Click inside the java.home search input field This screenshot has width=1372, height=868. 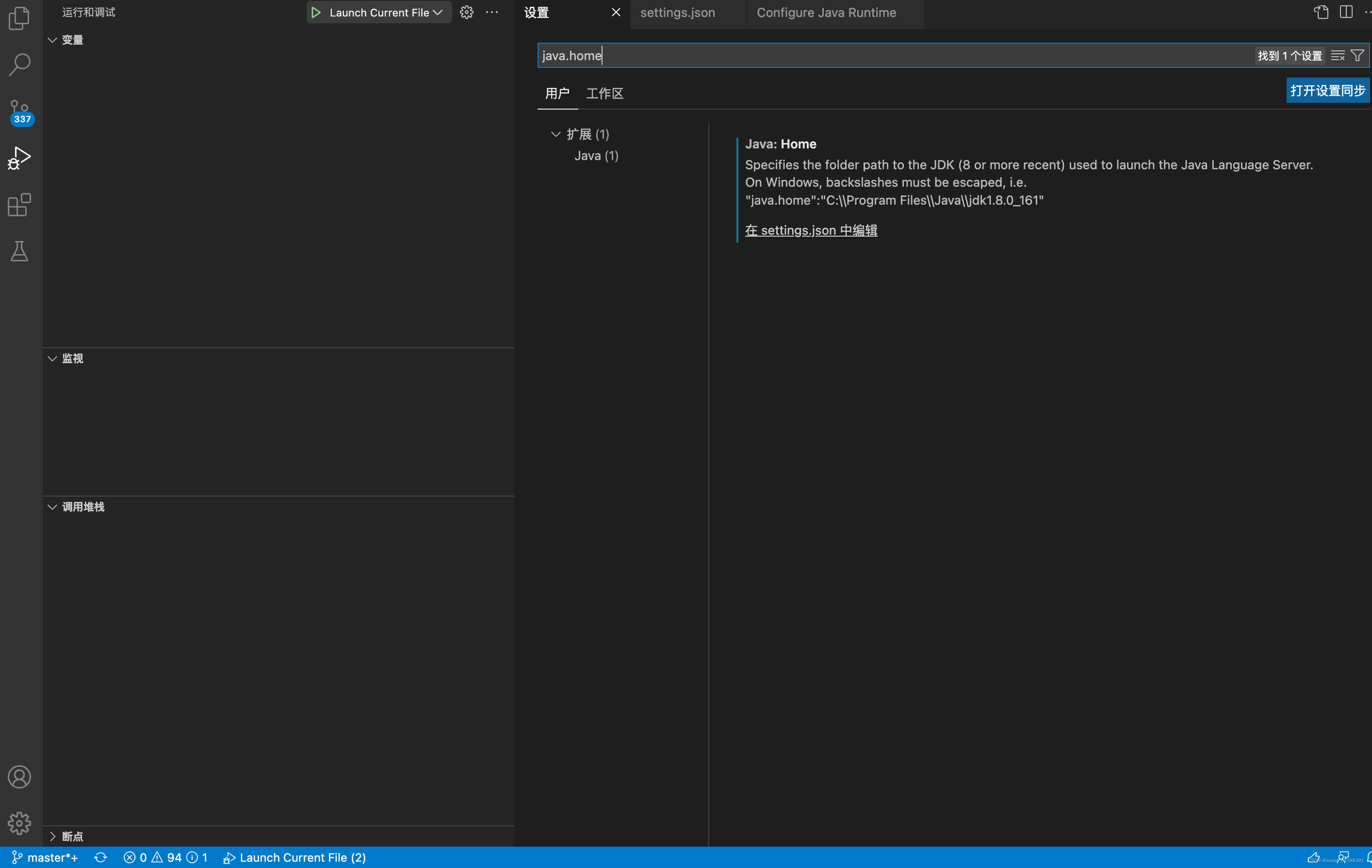point(798,55)
